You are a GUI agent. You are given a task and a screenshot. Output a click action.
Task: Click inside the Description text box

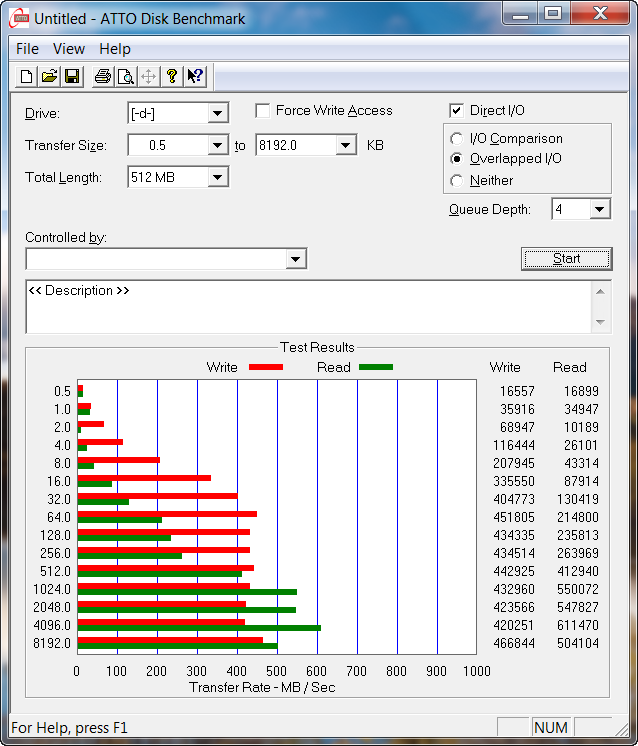click(308, 307)
